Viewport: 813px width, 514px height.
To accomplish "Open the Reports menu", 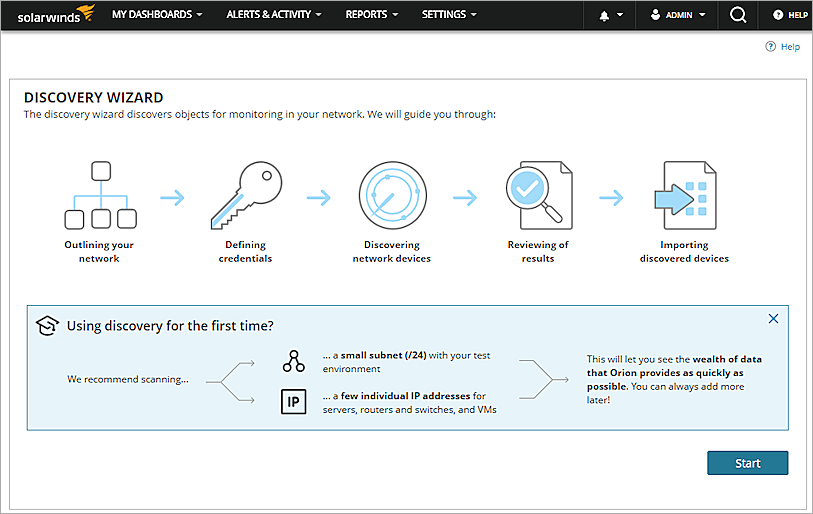I will [x=371, y=15].
